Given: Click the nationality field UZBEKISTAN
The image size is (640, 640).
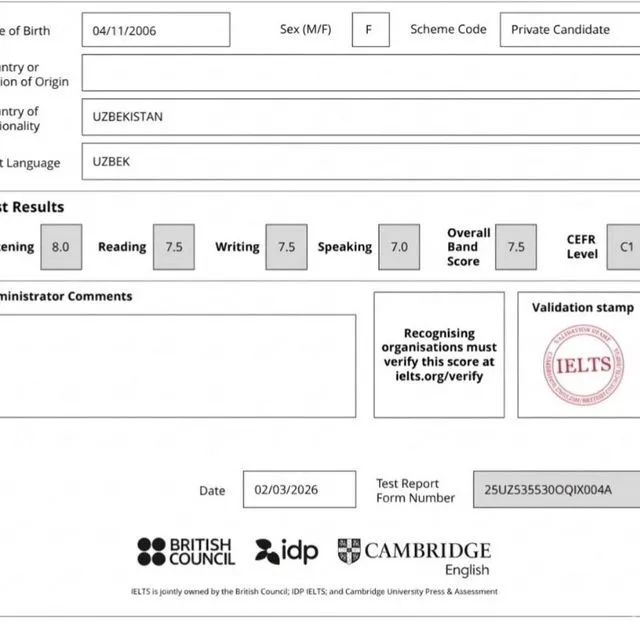Looking at the screenshot, I should coord(361,117).
